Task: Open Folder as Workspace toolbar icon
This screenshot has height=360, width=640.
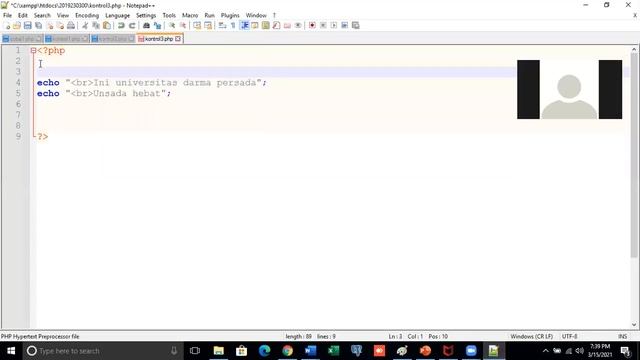Action: [x=287, y=25]
